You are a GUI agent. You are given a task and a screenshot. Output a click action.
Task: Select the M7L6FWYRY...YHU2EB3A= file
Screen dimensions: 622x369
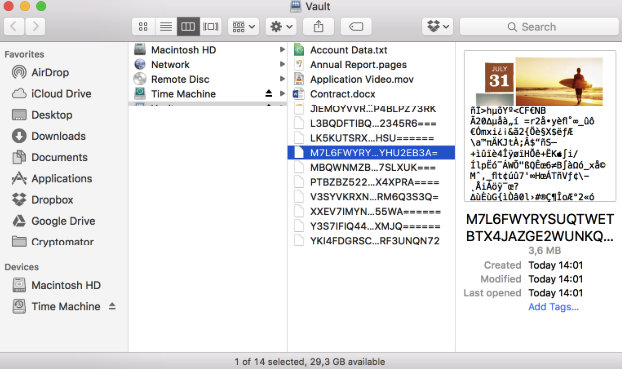click(371, 153)
